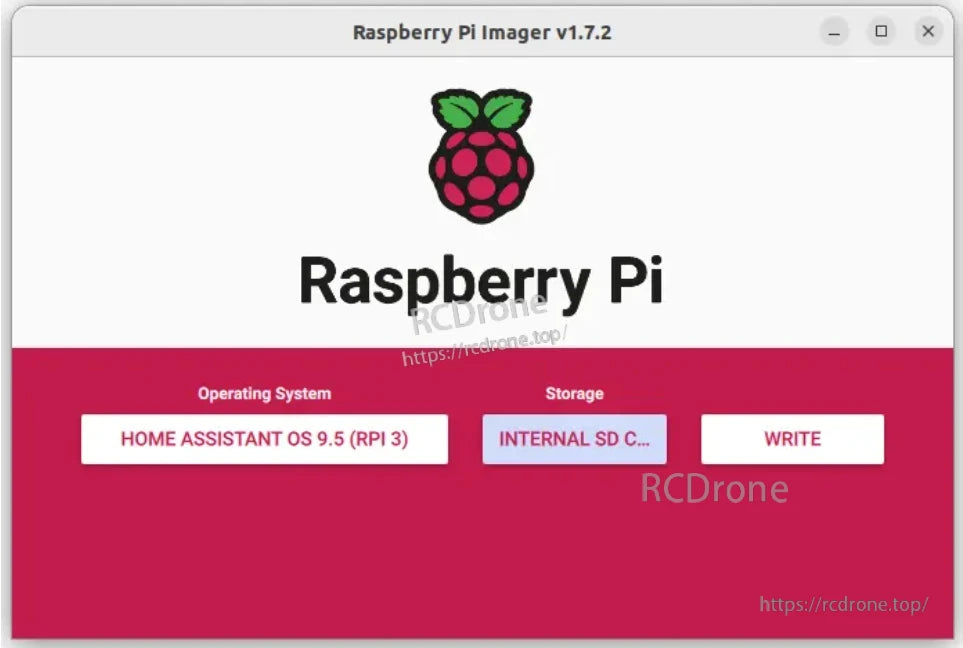Open the Storage selector showing Internal SD card

pyautogui.click(x=574, y=438)
